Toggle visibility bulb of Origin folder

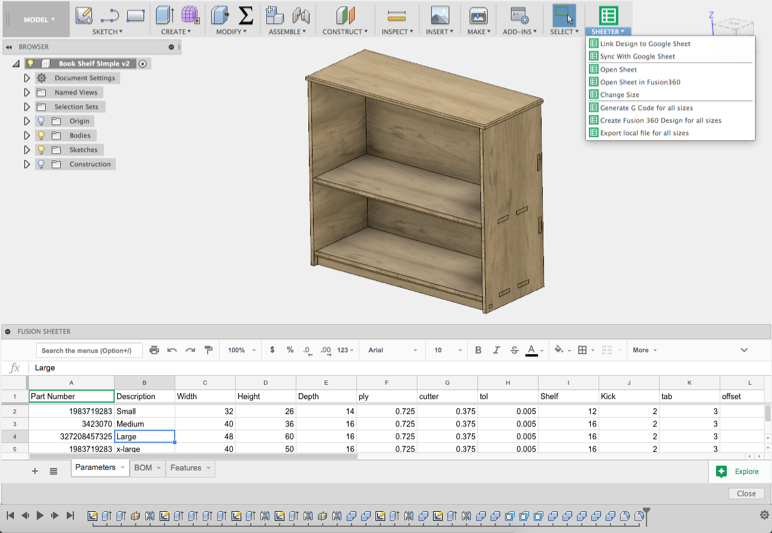coord(41,121)
